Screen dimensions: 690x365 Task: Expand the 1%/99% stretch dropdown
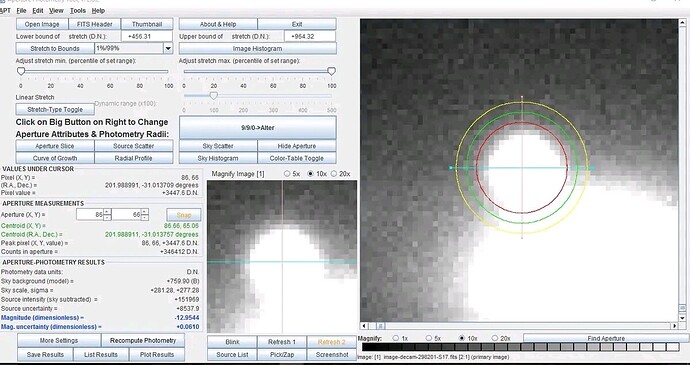168,48
